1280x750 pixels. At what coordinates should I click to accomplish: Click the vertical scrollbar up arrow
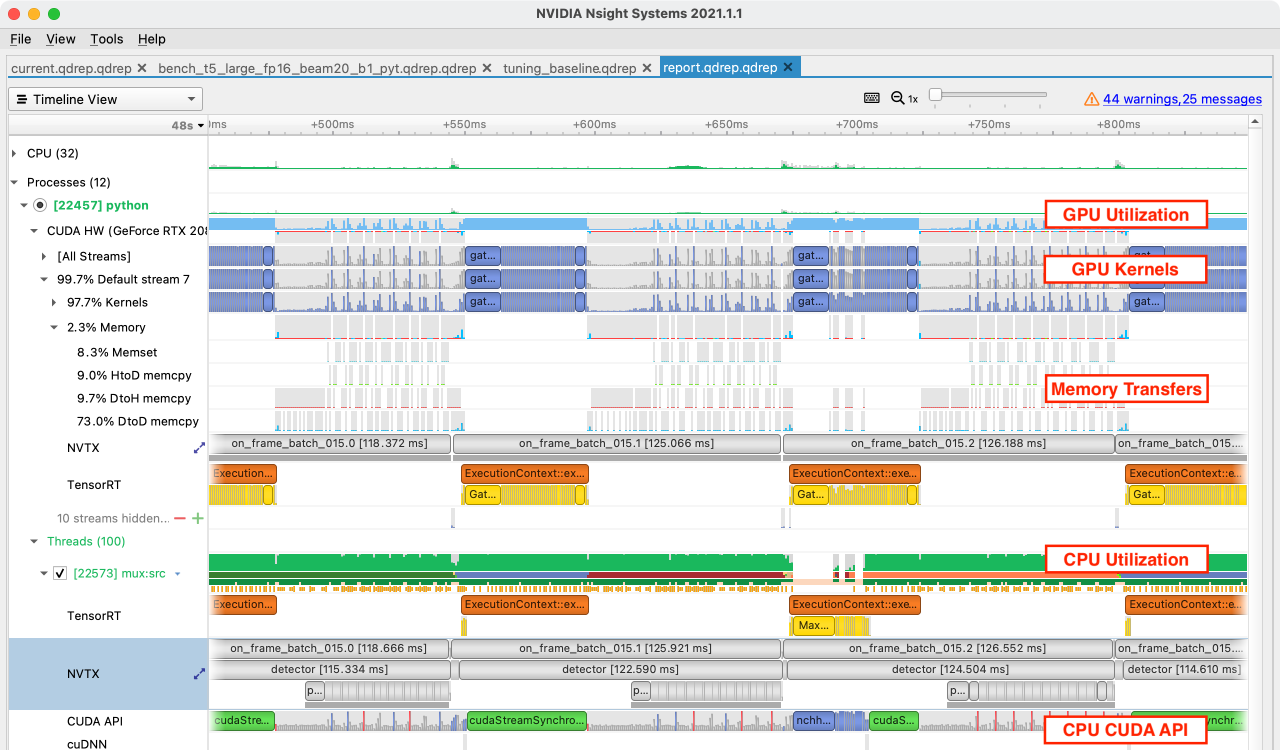click(1255, 123)
